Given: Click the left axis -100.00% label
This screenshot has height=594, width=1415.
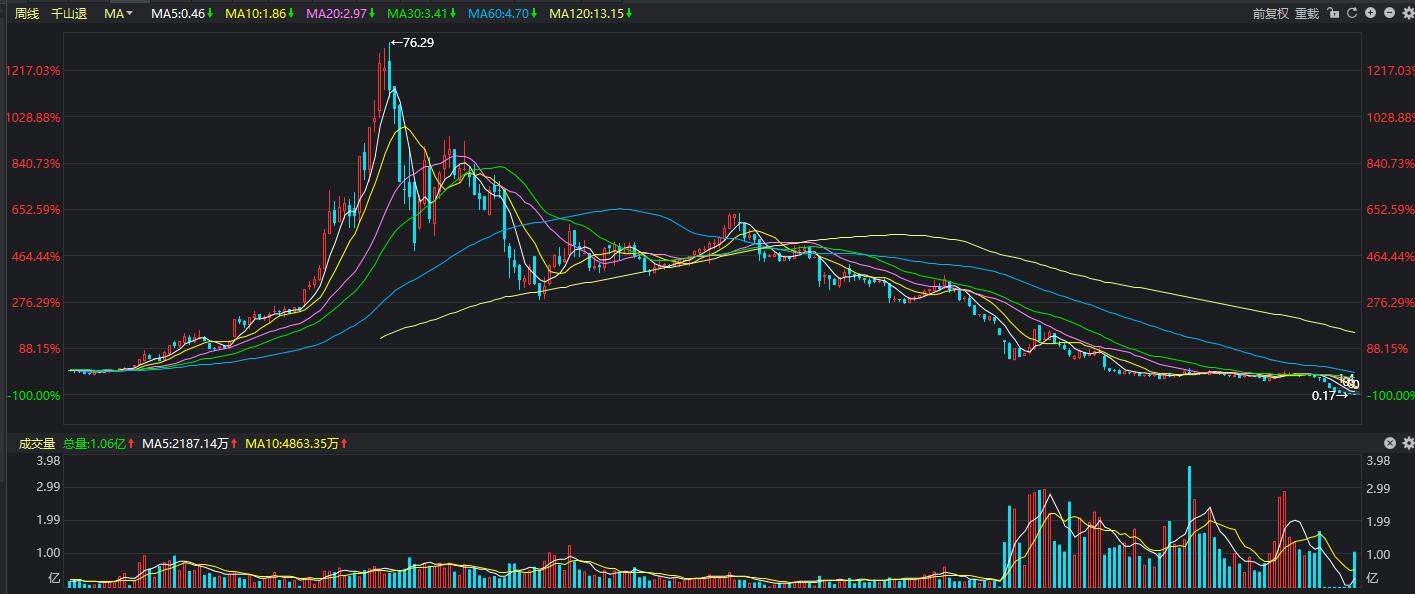Looking at the screenshot, I should point(35,395).
